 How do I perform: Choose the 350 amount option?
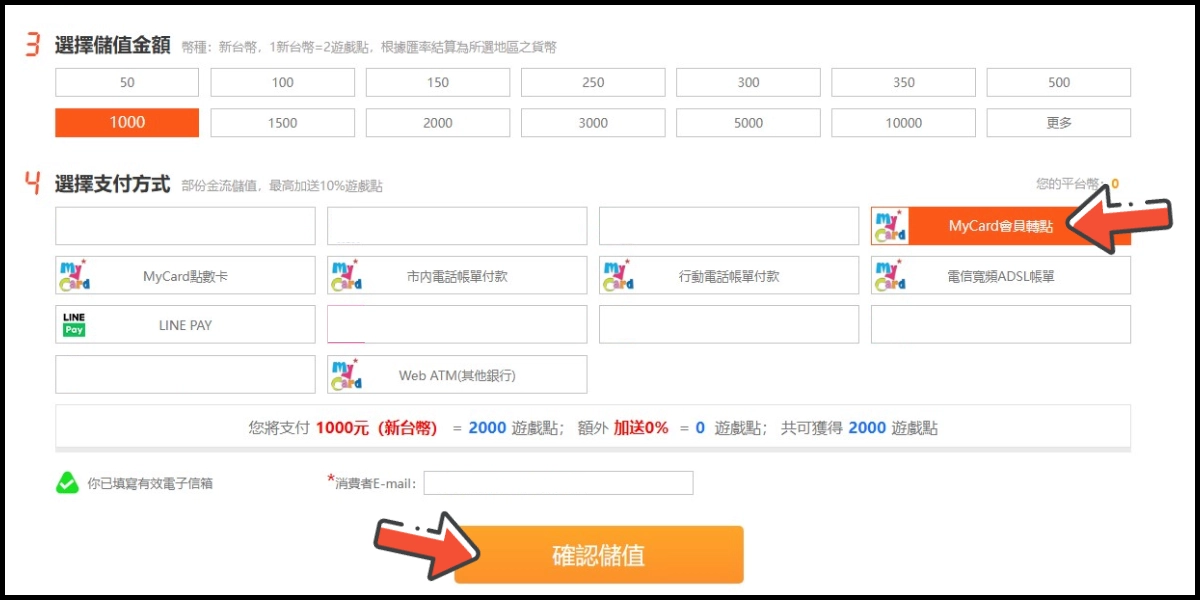point(904,82)
